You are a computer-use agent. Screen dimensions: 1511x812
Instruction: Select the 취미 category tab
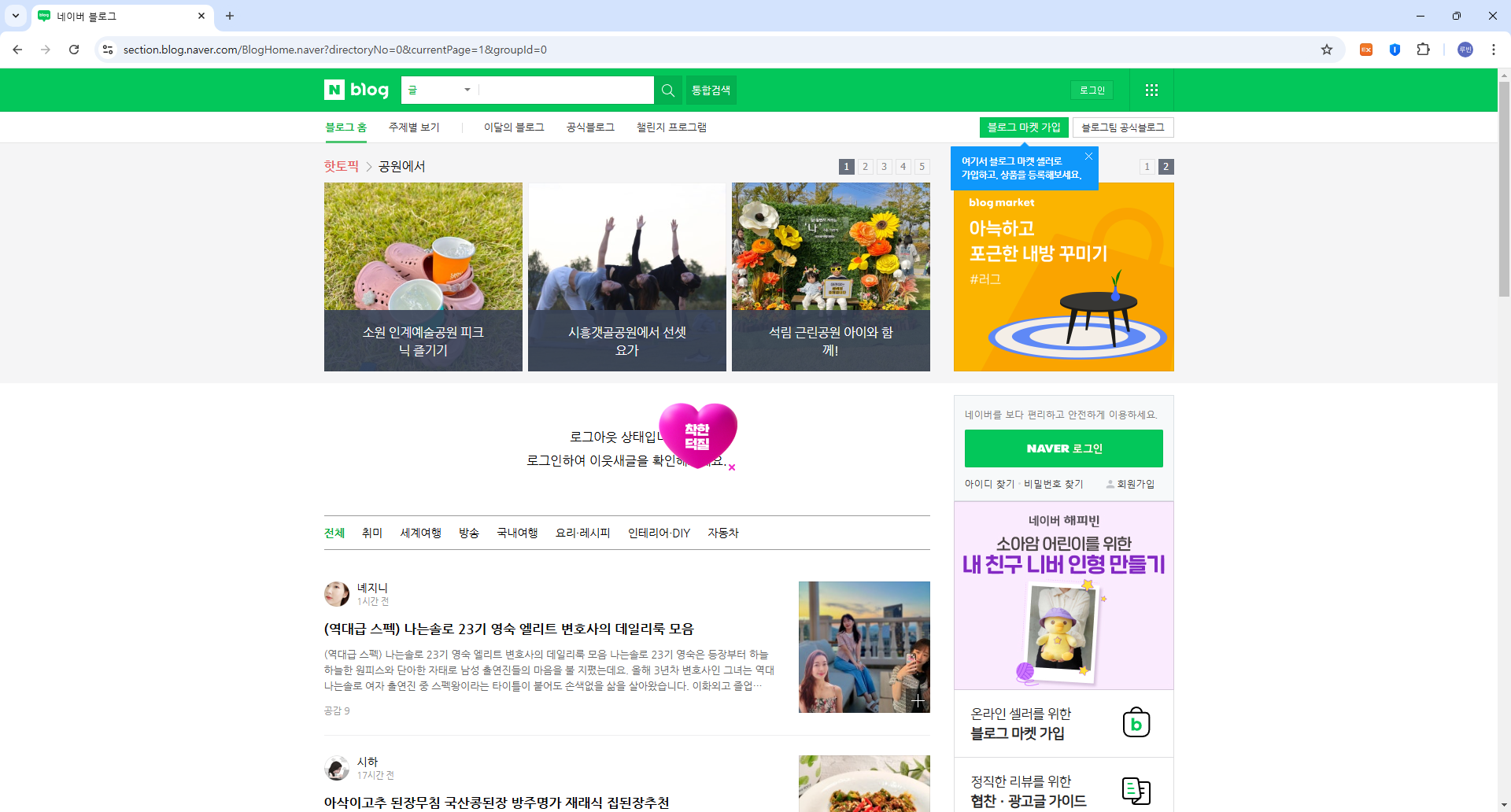coord(372,533)
